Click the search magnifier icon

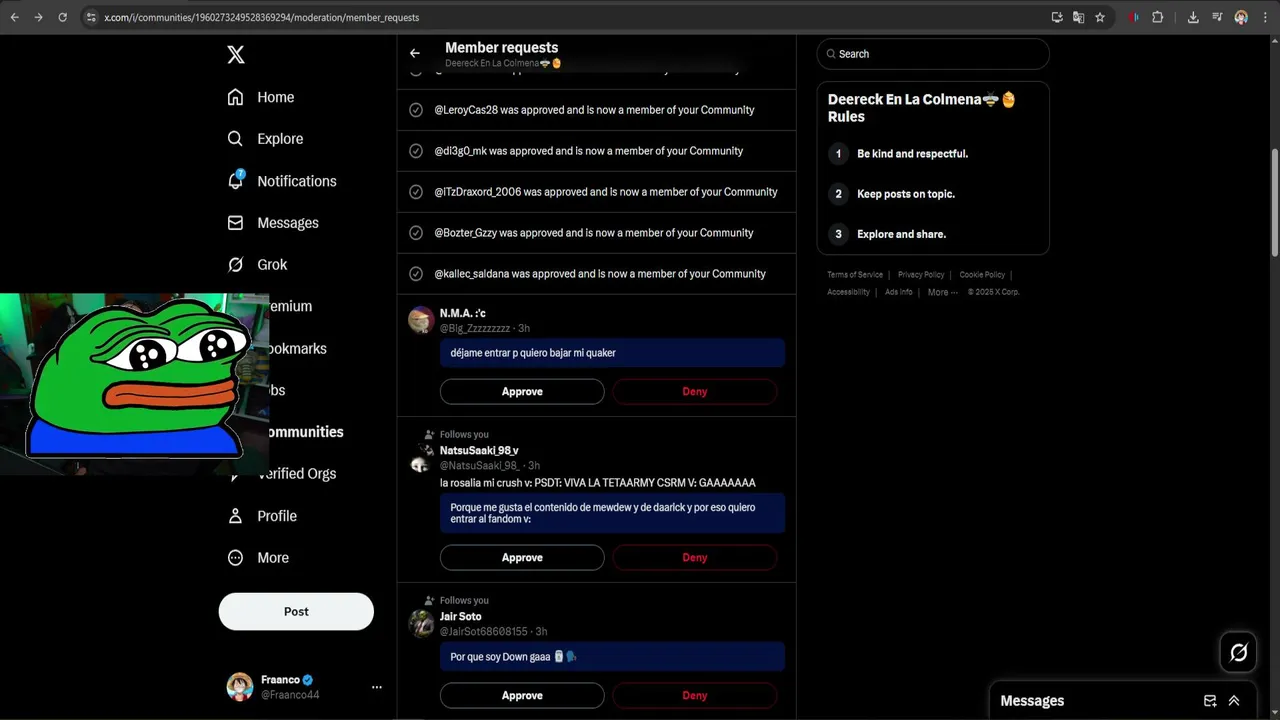pyautogui.click(x=830, y=54)
